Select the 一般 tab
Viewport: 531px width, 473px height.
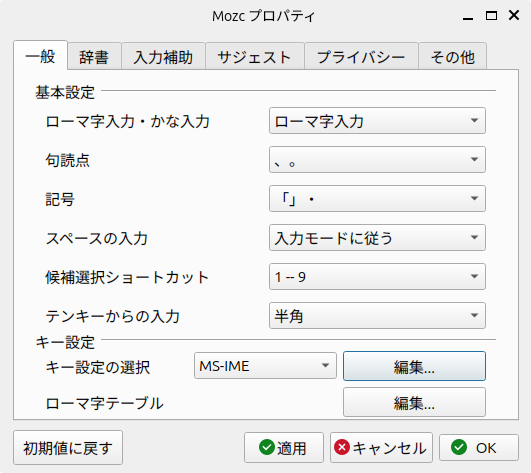coord(40,56)
